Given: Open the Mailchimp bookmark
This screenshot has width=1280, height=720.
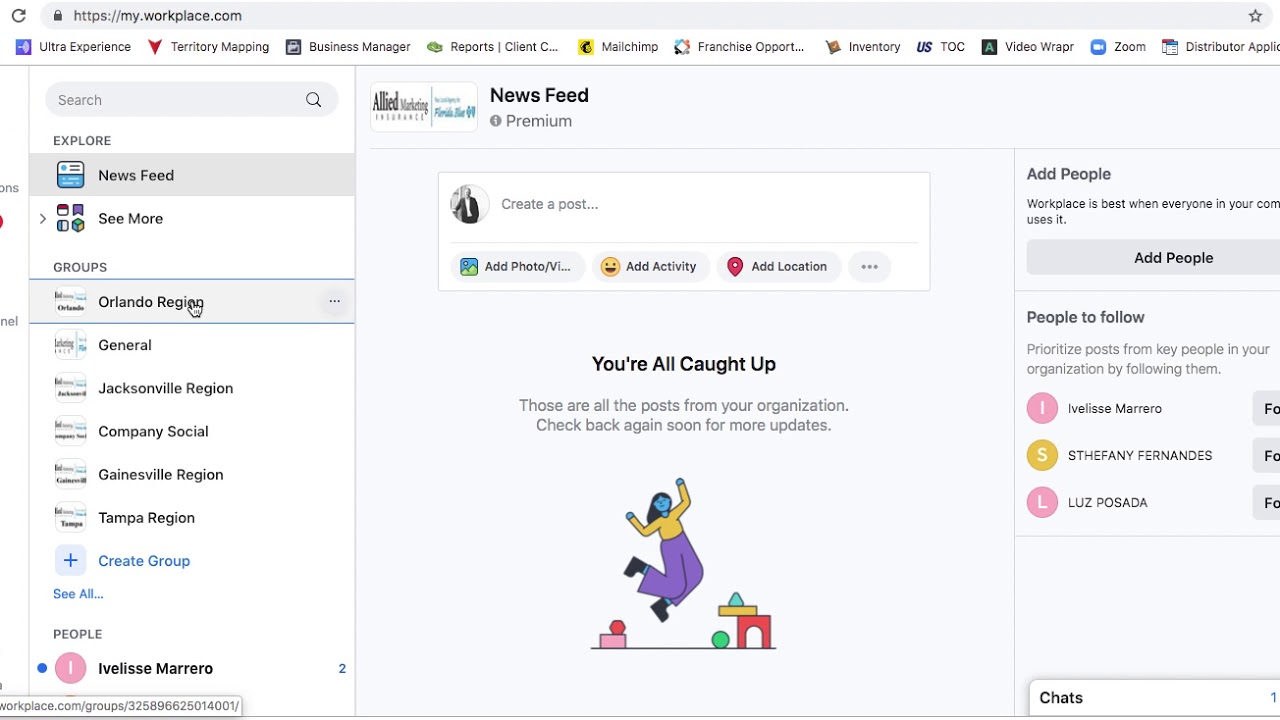Looking at the screenshot, I should [x=618, y=47].
